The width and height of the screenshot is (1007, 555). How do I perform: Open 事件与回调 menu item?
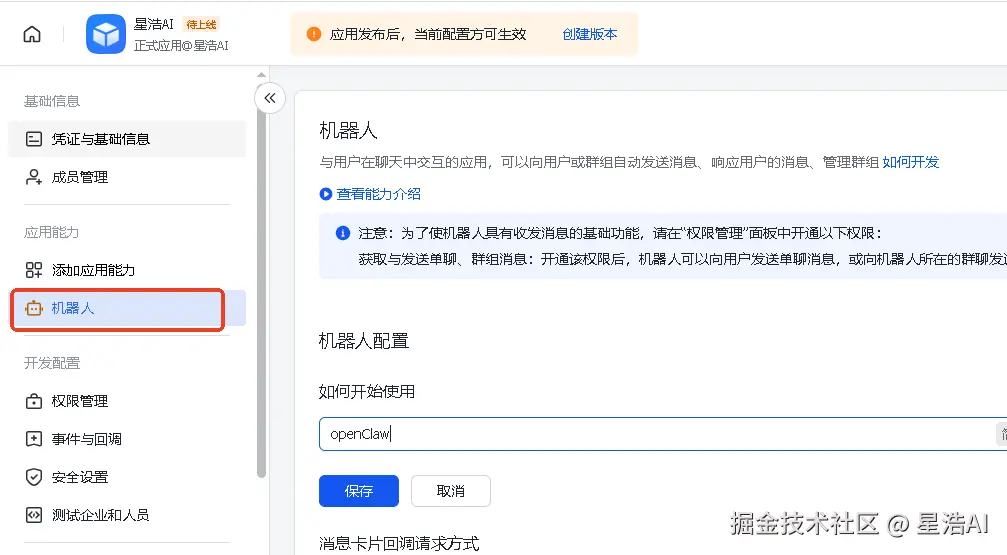pyautogui.click(x=127, y=439)
